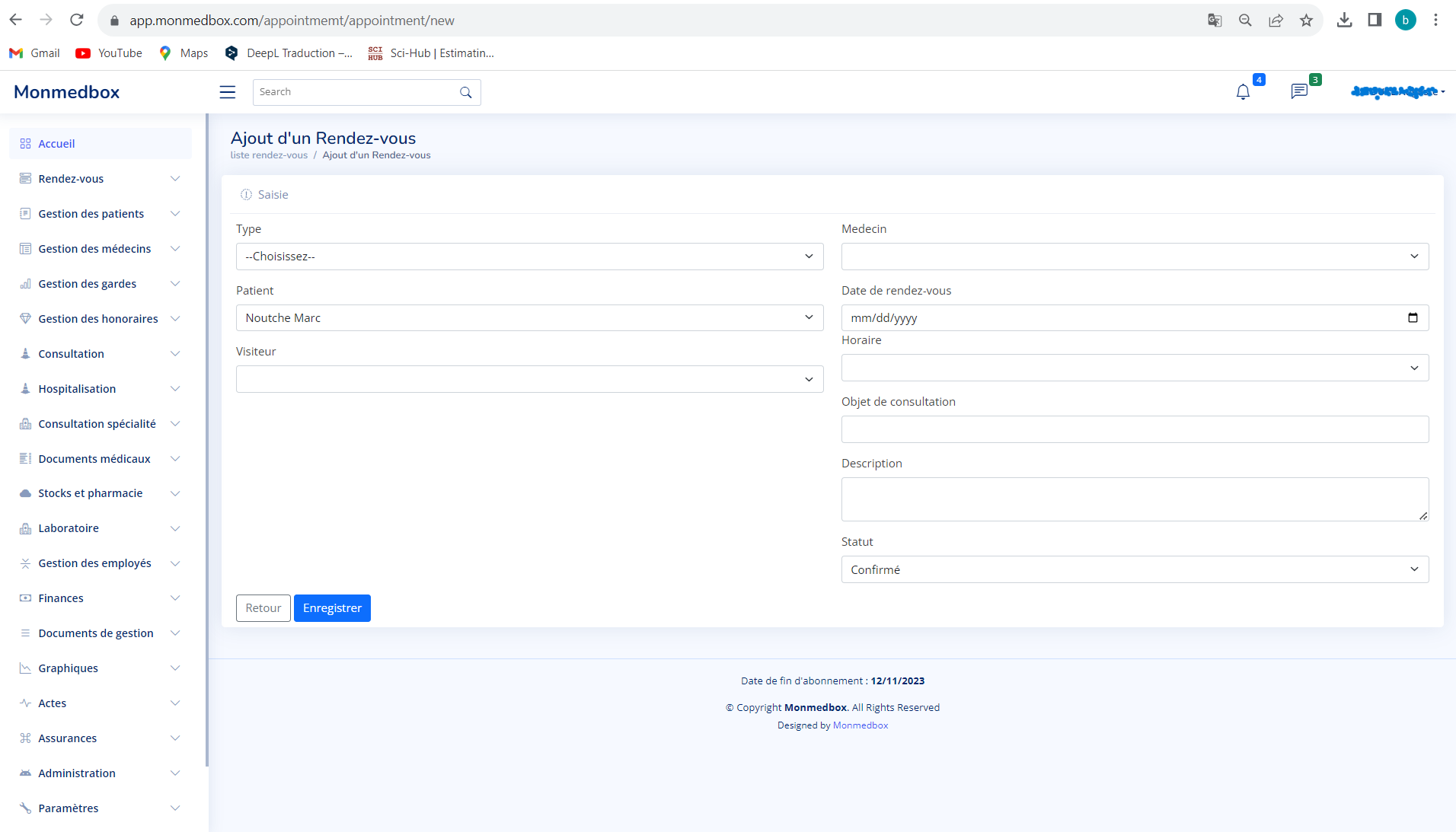Image resolution: width=1456 pixels, height=832 pixels.
Task: Open the Medecin dropdown
Action: pos(1135,257)
